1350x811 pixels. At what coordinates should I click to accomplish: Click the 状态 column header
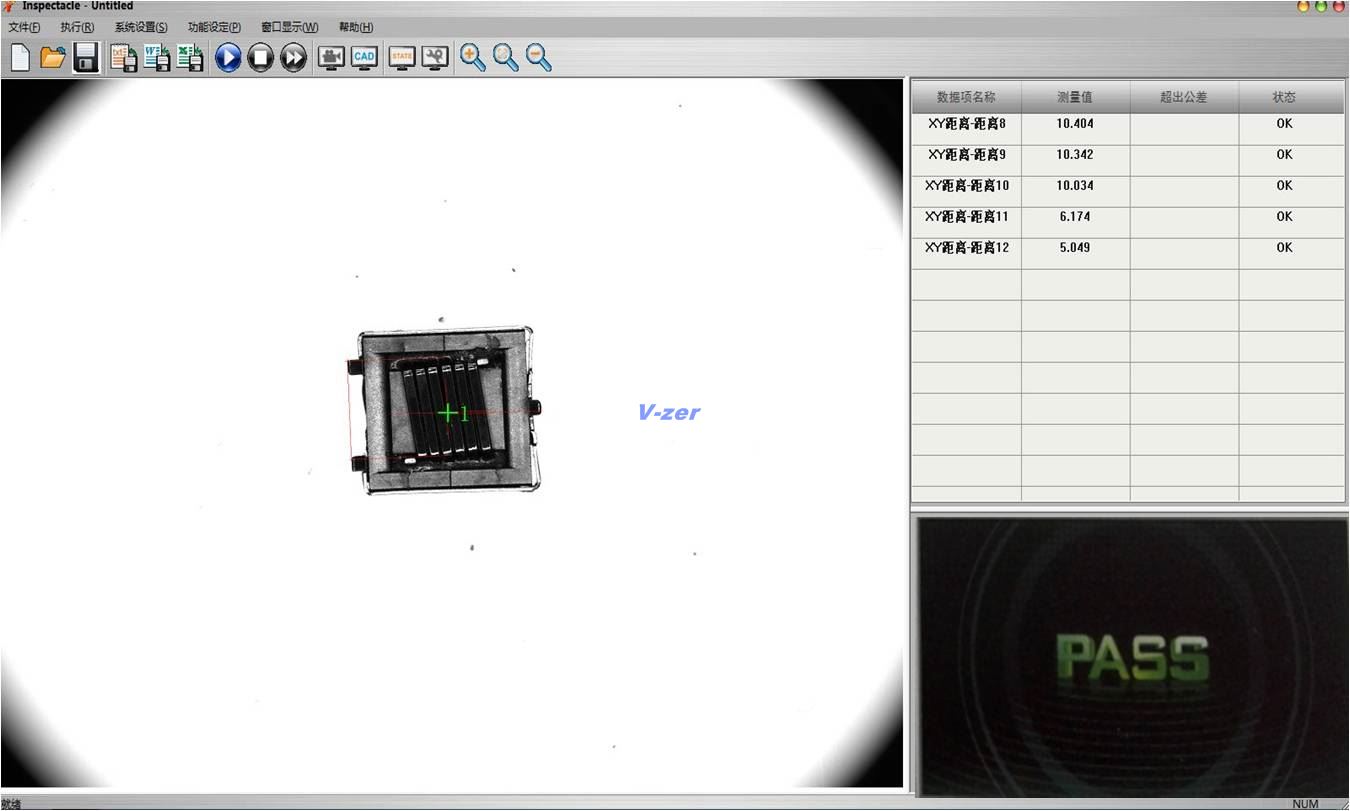[1292, 97]
